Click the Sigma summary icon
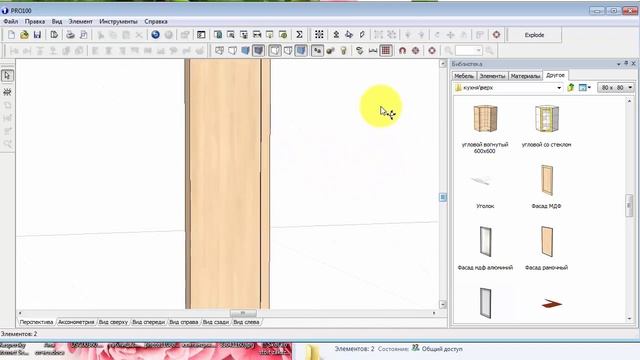Viewport: 640px width, 360px height. pyautogui.click(x=299, y=35)
